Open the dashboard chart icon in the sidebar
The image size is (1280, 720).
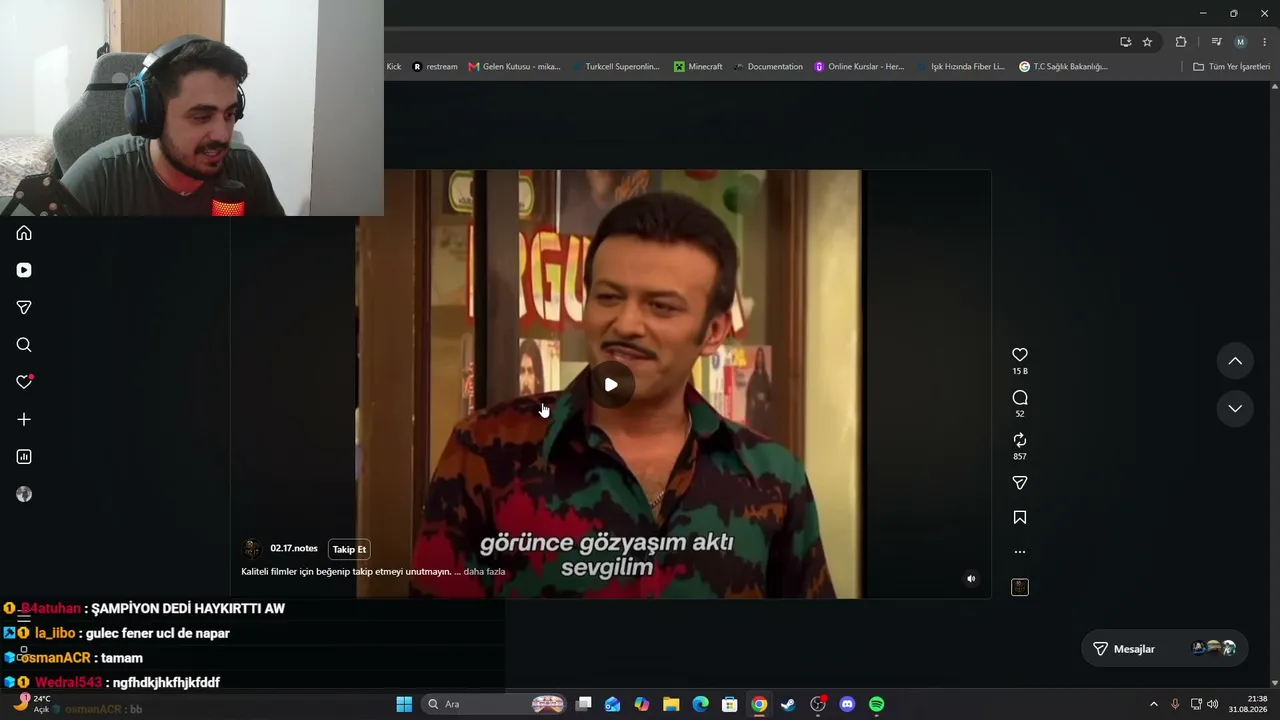(x=24, y=457)
